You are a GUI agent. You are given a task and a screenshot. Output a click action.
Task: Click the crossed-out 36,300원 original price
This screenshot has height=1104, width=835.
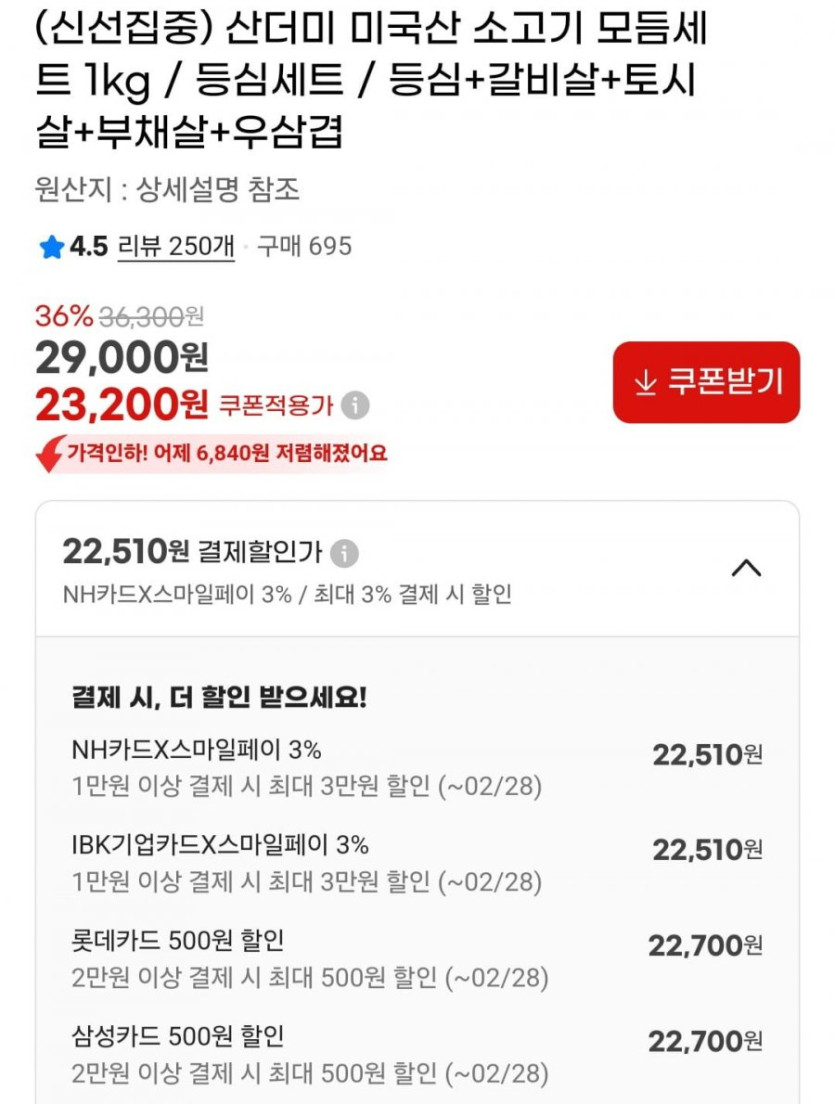click(150, 317)
